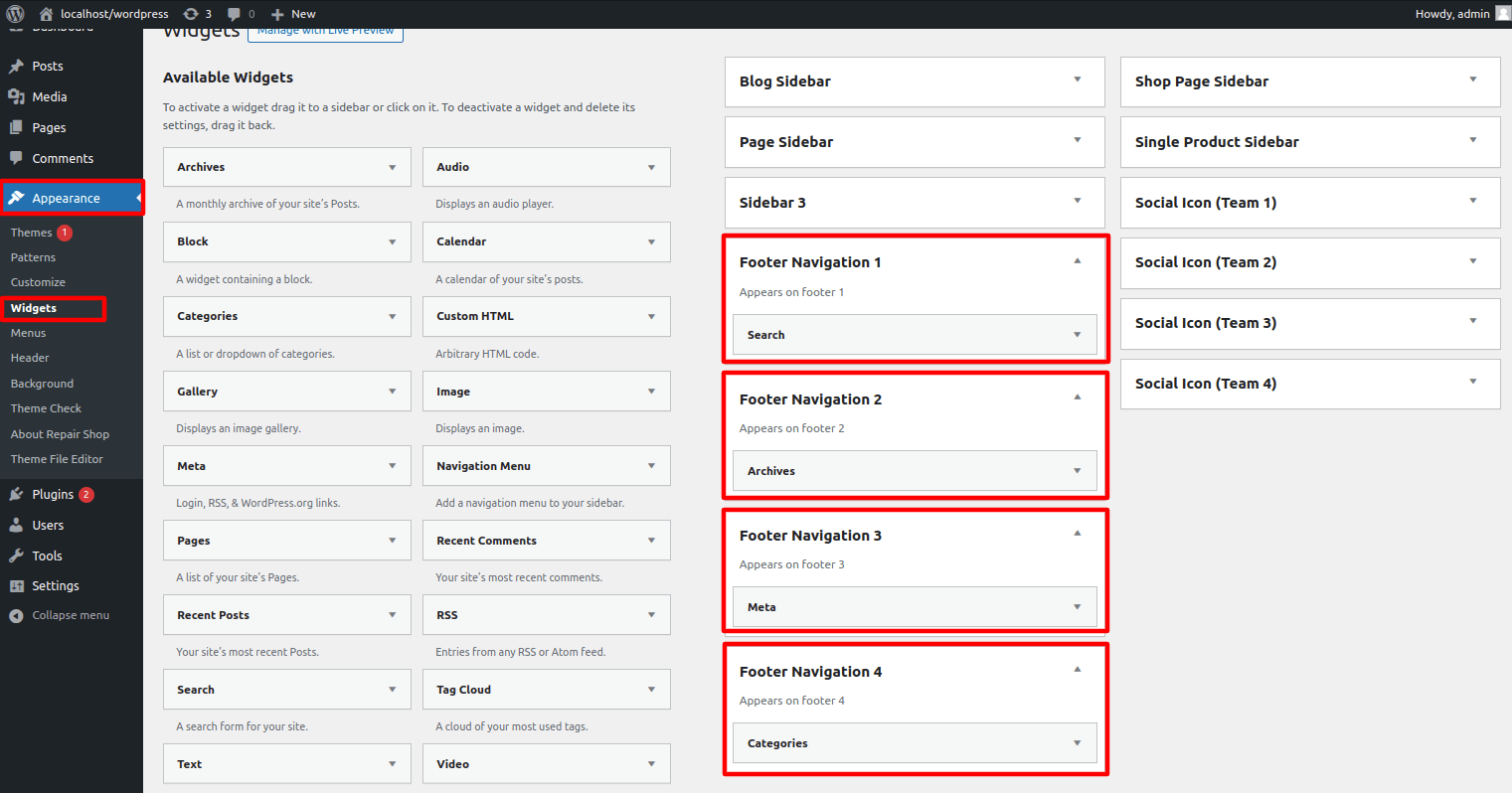Click the Posts pushpin icon in sidebar
Screen dimensions: 1512x793
tap(16, 67)
